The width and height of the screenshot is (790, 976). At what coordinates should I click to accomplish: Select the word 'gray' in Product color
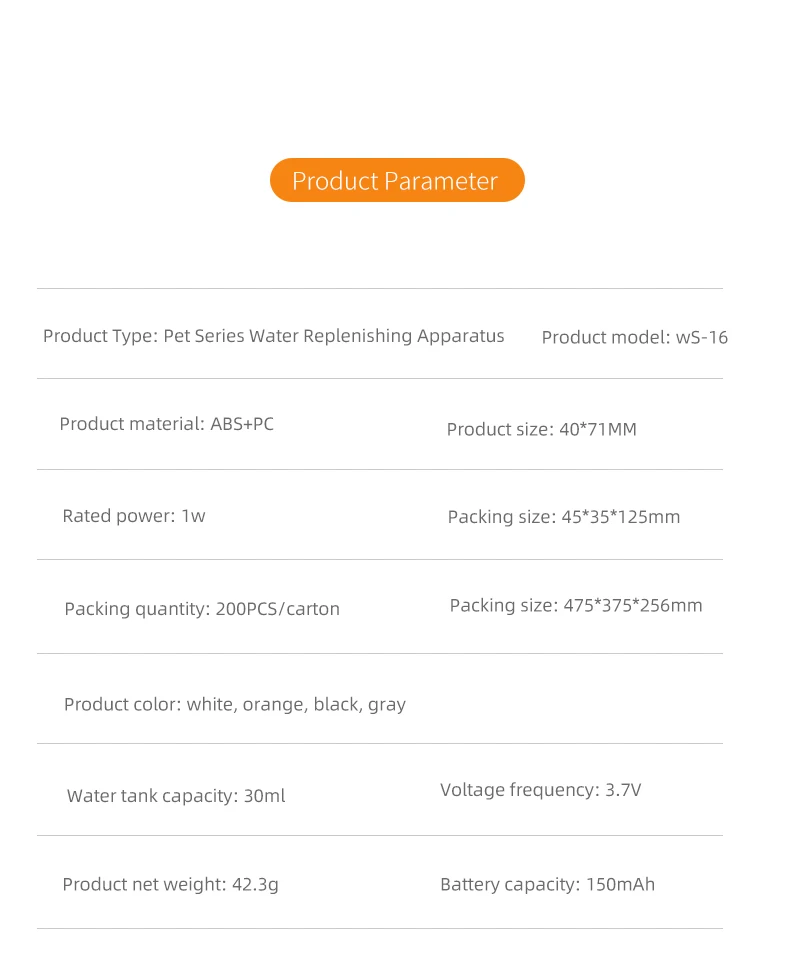click(x=387, y=705)
